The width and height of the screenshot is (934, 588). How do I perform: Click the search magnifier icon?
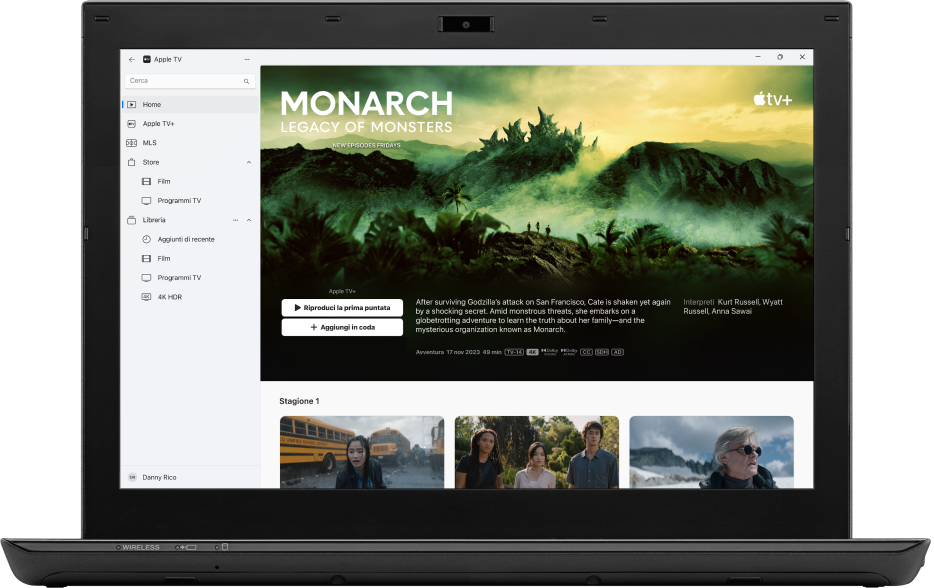[246, 81]
